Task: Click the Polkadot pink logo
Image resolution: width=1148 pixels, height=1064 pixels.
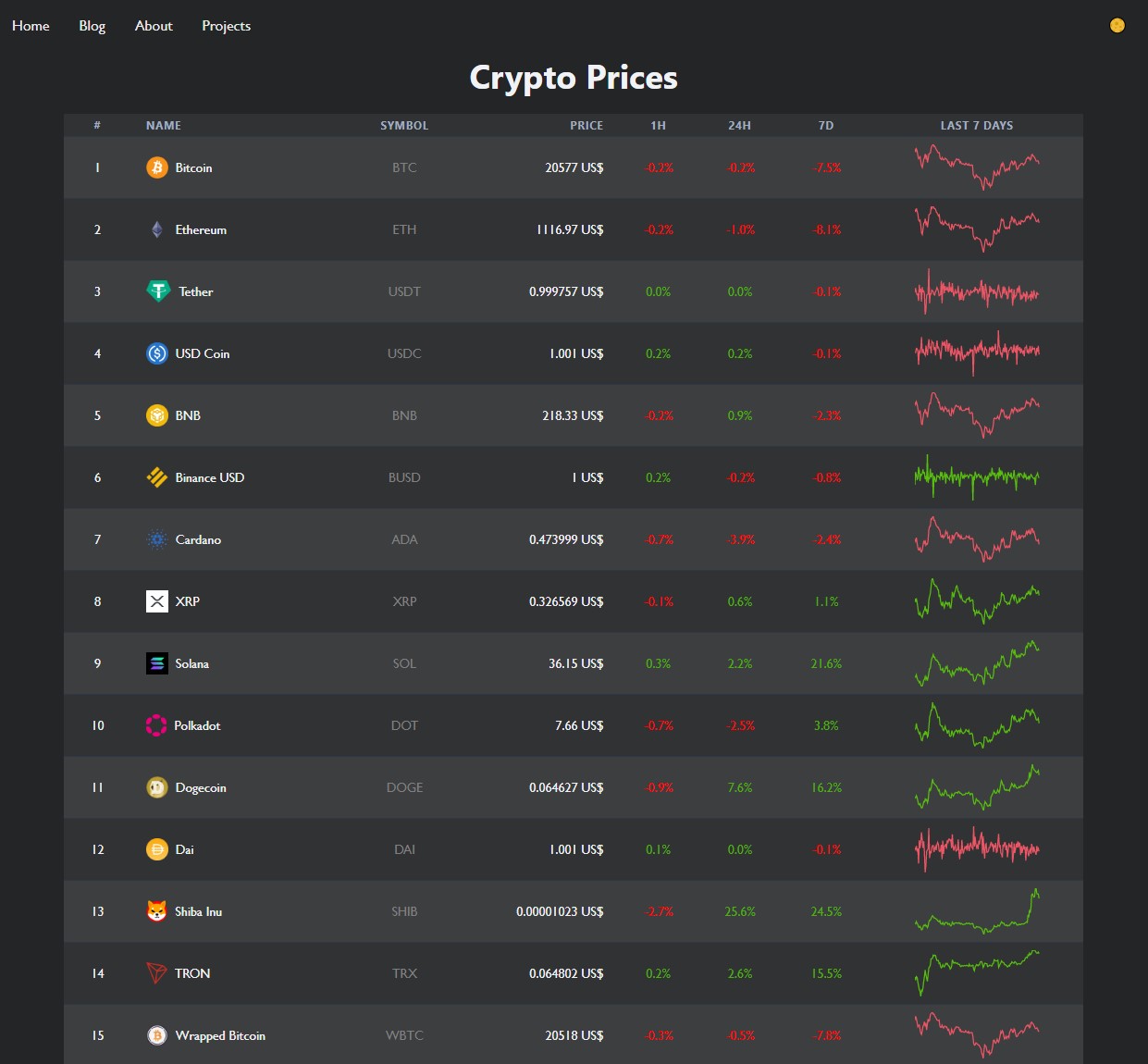Action: pyautogui.click(x=156, y=725)
